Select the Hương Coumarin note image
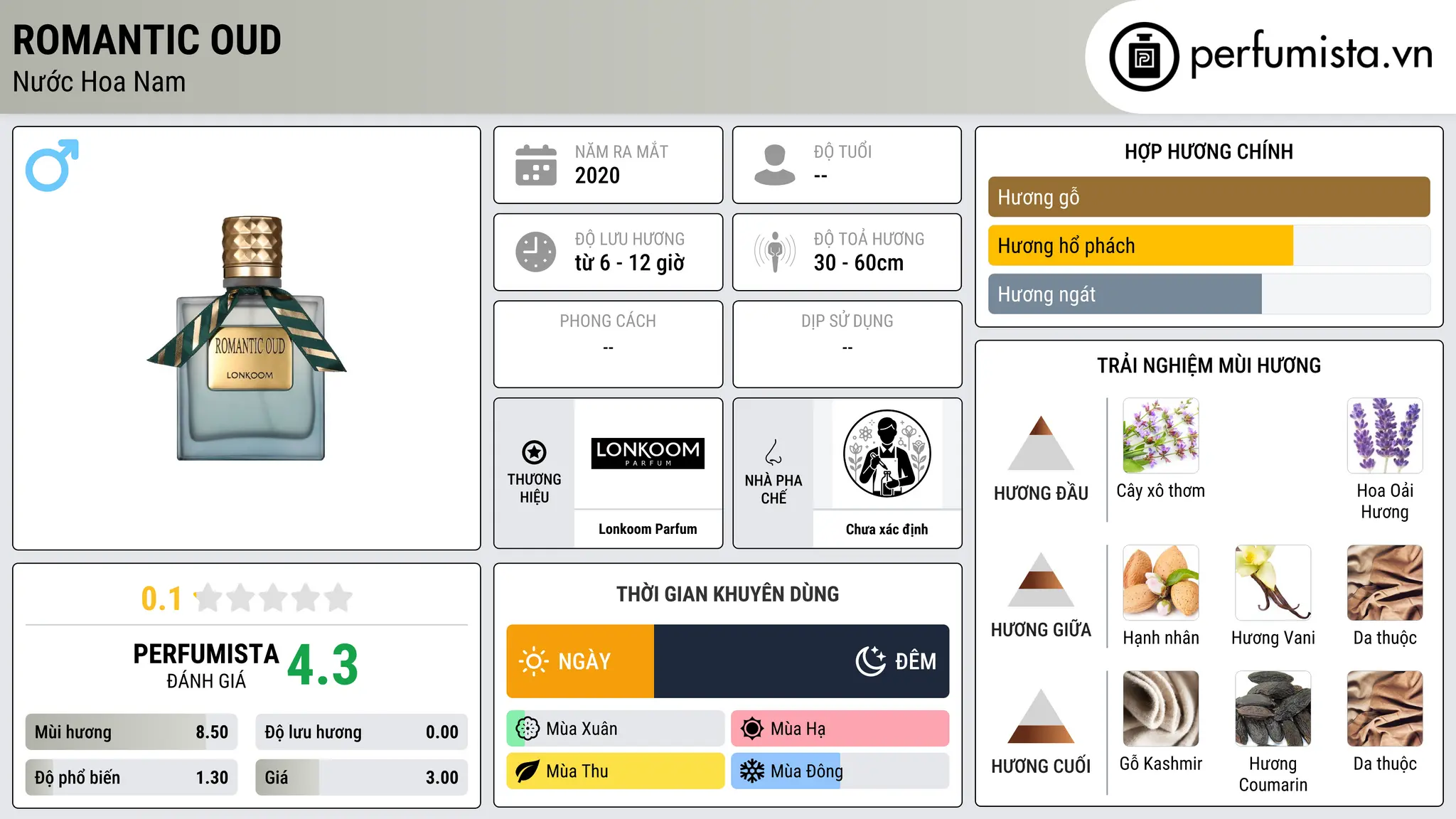The width and height of the screenshot is (1456, 819). pyautogui.click(x=1273, y=709)
